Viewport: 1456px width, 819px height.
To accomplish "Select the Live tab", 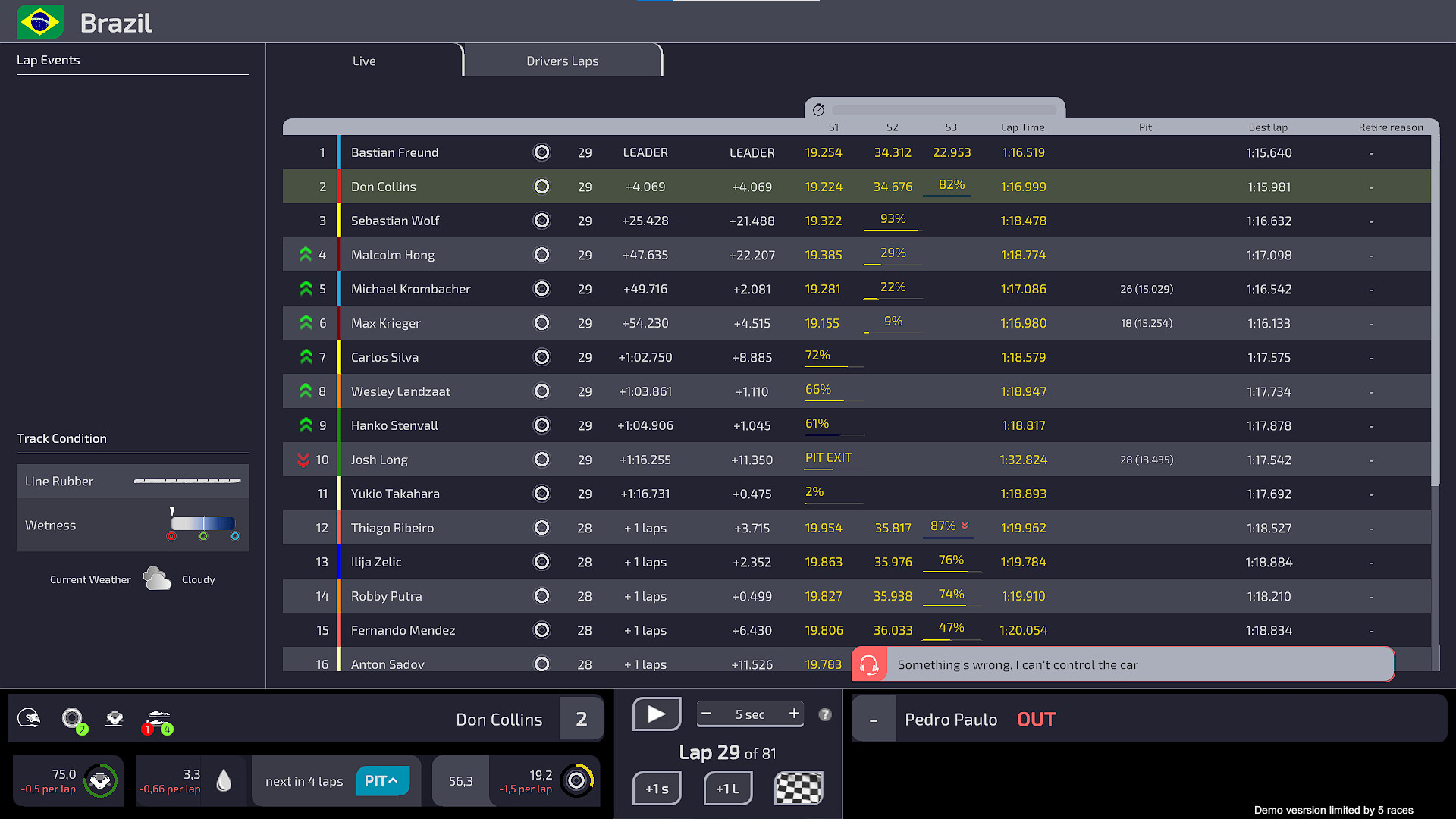I will (364, 61).
